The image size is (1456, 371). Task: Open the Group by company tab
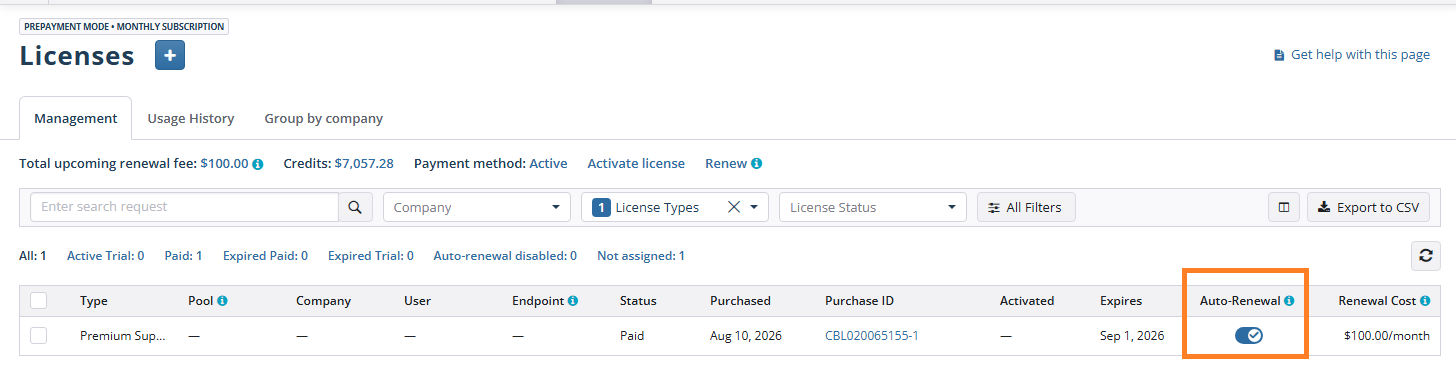pyautogui.click(x=324, y=118)
